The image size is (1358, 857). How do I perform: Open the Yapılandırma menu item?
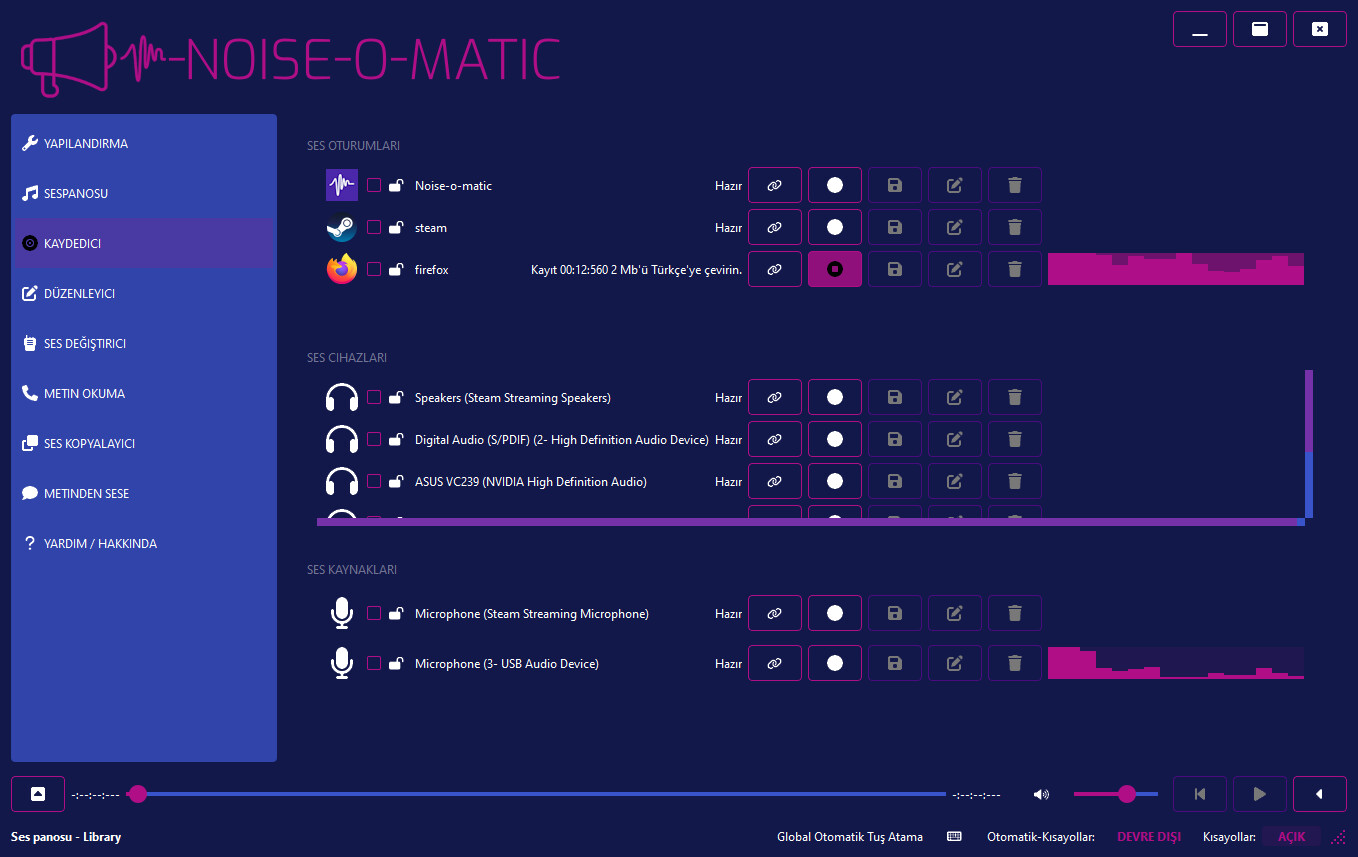86,143
